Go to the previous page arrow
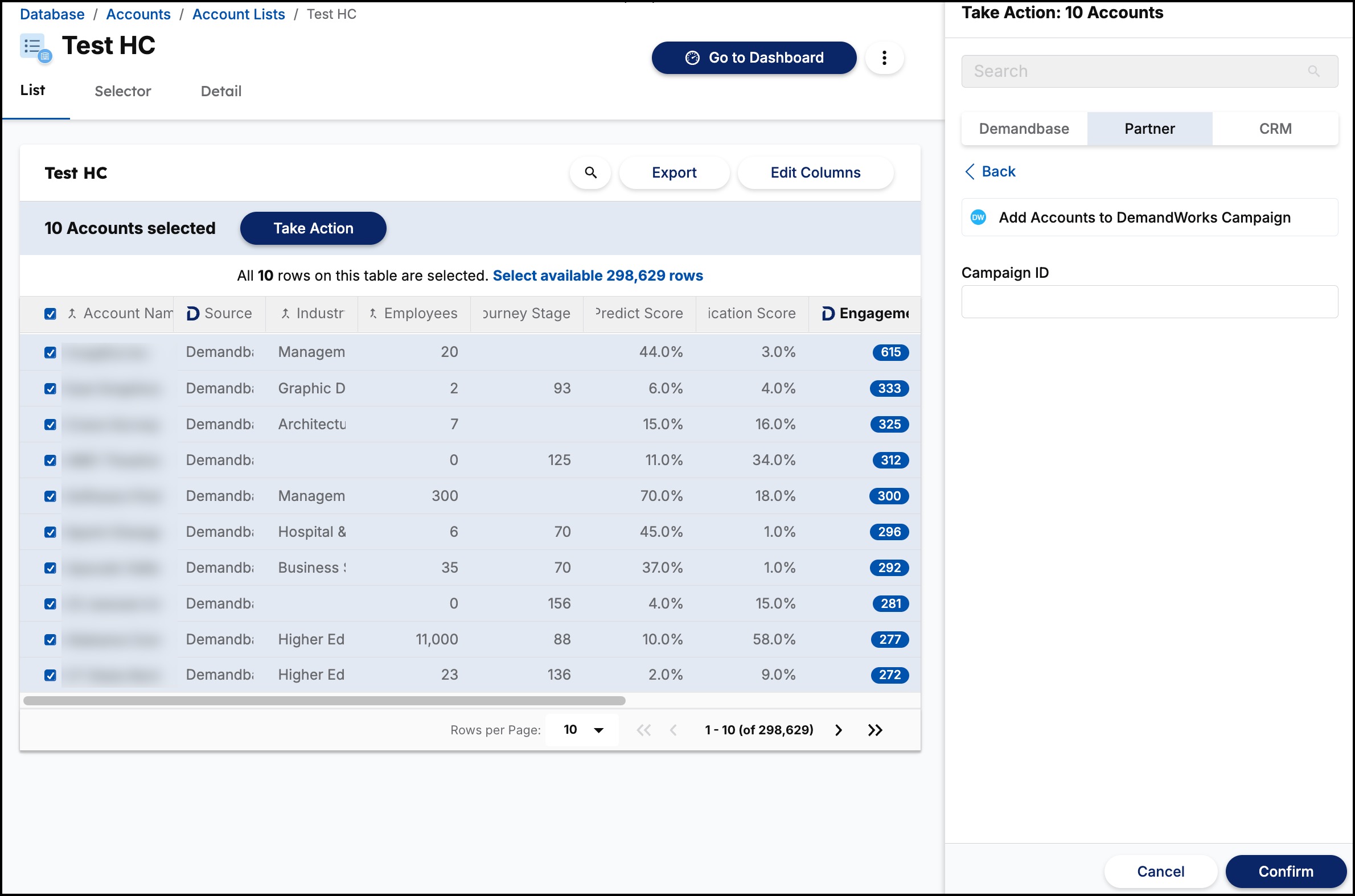This screenshot has width=1355, height=896. pyautogui.click(x=673, y=730)
